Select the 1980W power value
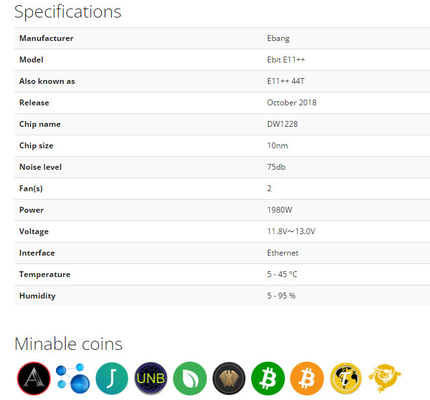This screenshot has height=400, width=430. [x=280, y=210]
